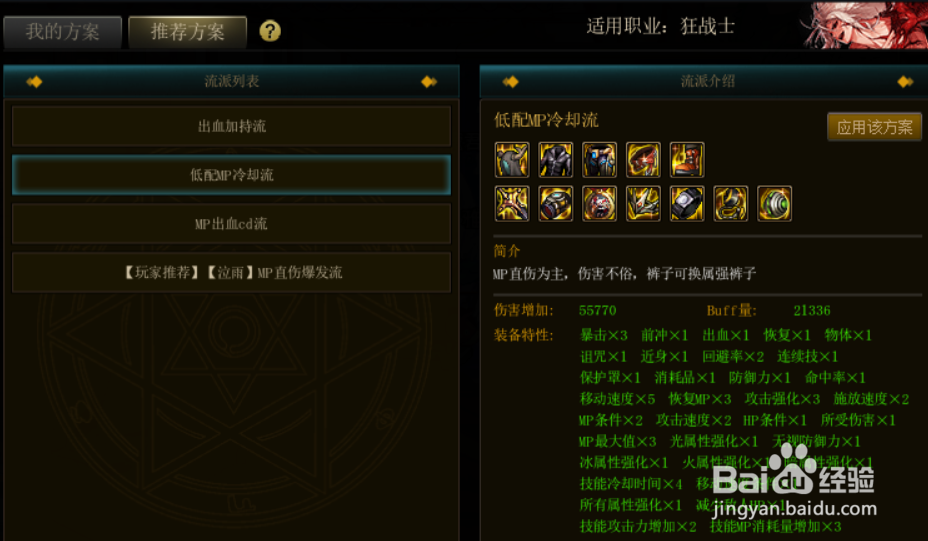Select the 出血加持流 build entry
The height and width of the screenshot is (541, 928).
231,126
